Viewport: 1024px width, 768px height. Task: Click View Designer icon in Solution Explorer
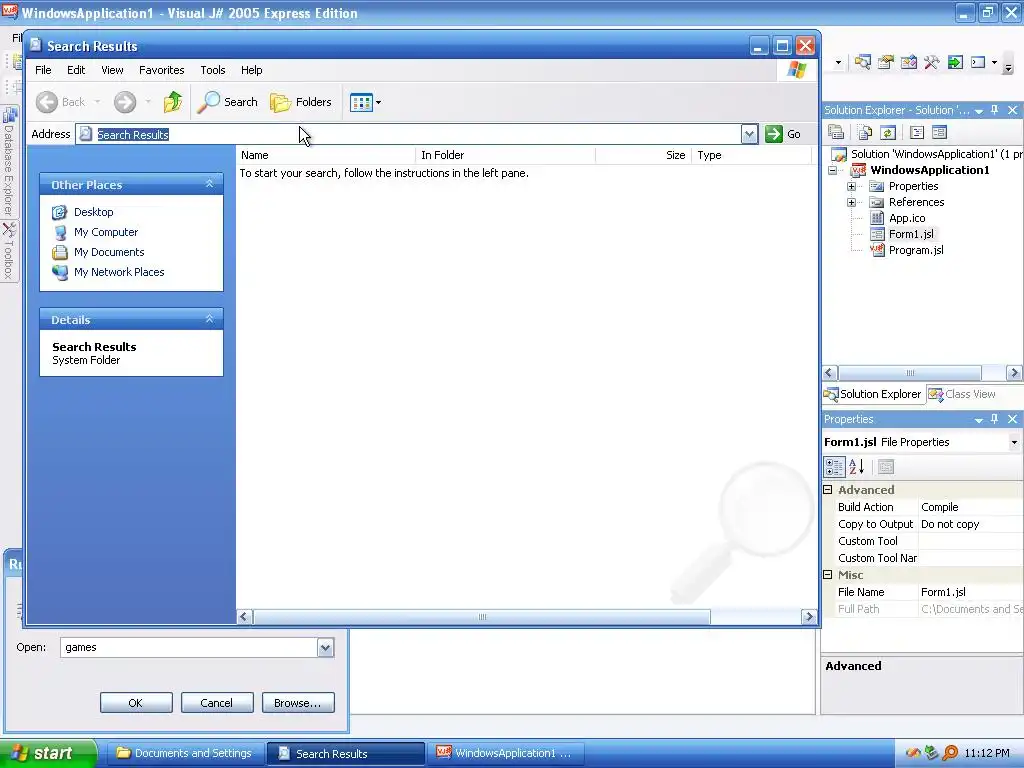tap(939, 133)
